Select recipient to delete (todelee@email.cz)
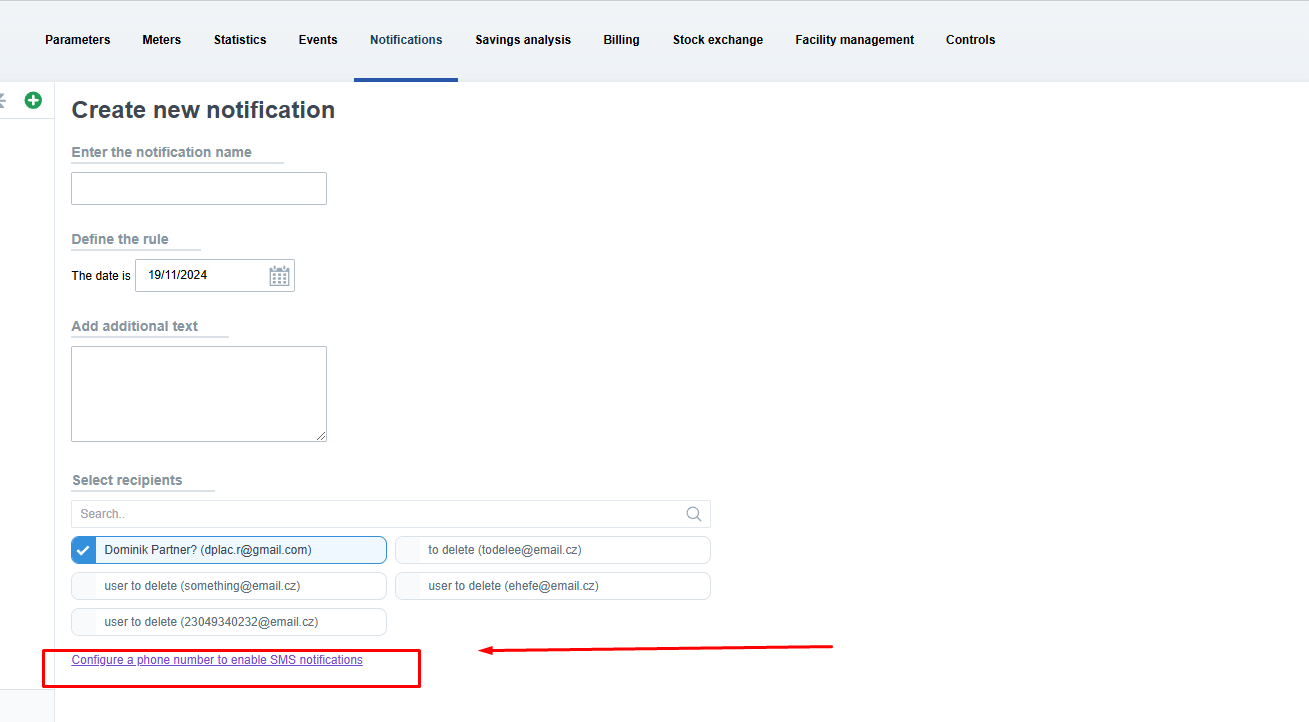Viewport: 1309px width, 722px height. (x=409, y=550)
